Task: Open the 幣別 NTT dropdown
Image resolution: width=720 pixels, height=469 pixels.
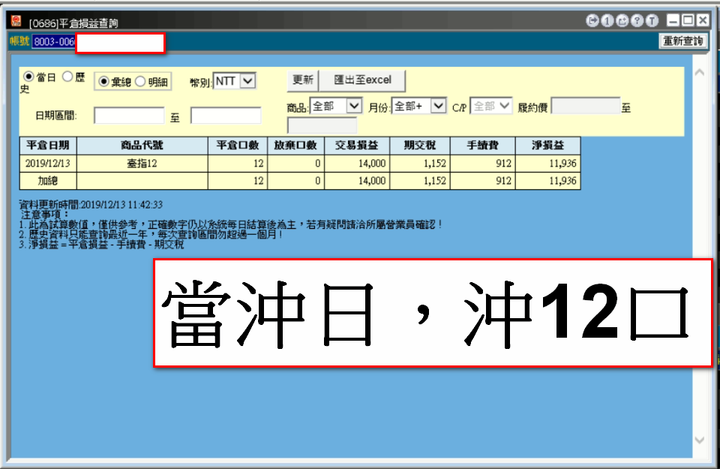Action: tap(234, 81)
